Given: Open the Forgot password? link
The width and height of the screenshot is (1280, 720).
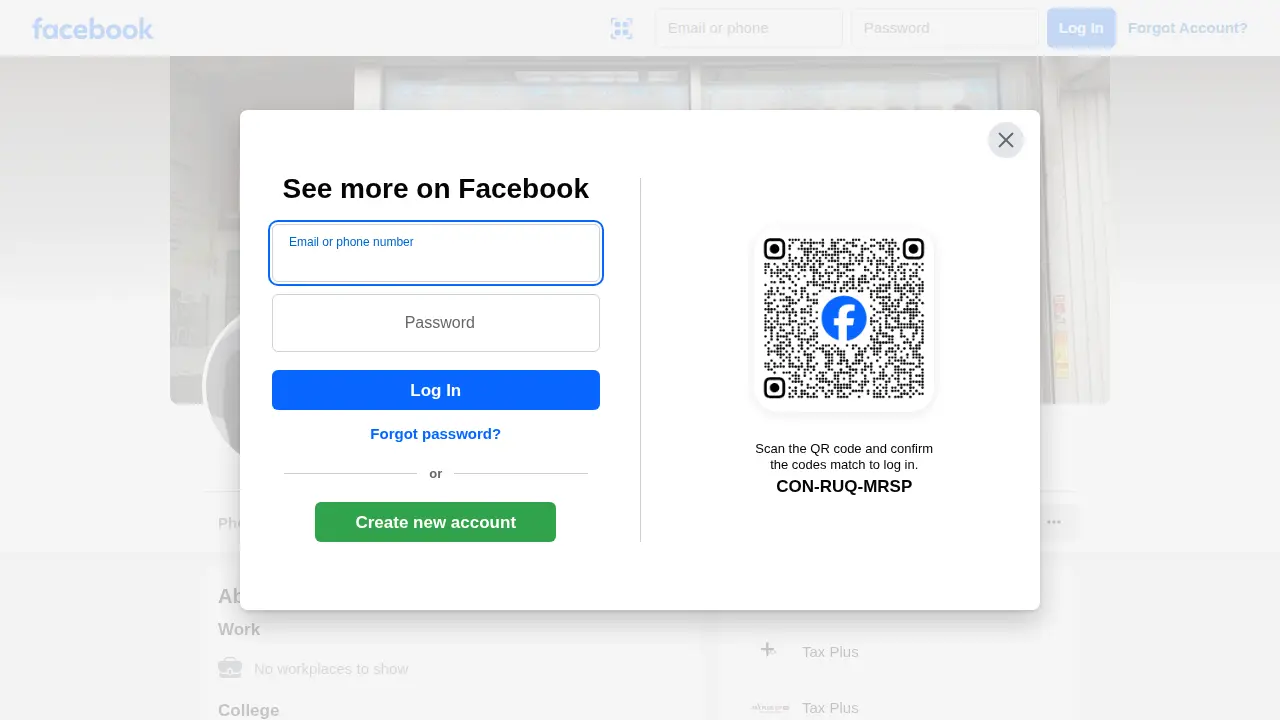Looking at the screenshot, I should [x=436, y=434].
